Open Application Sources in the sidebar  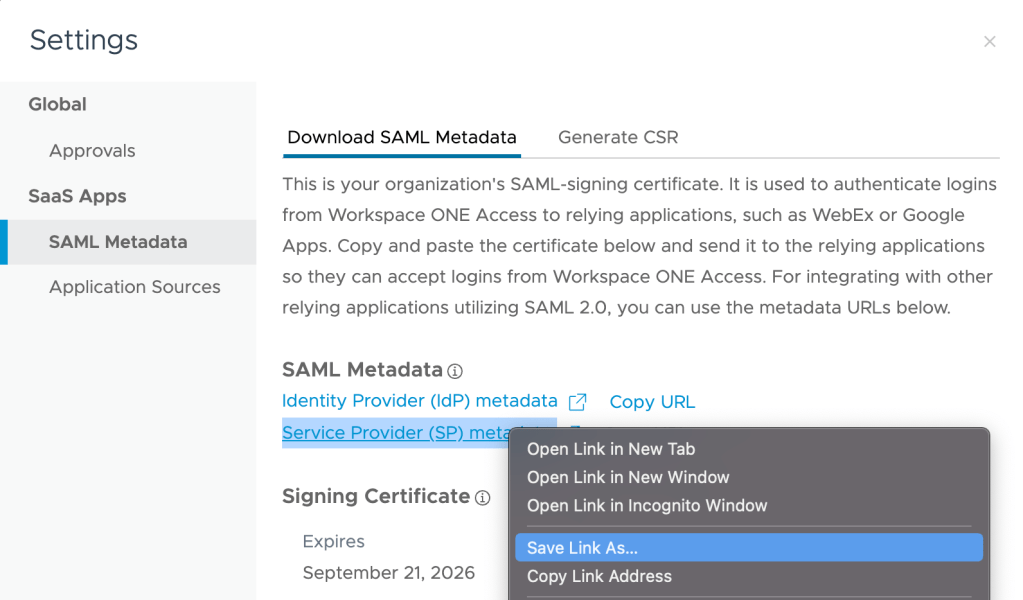tap(135, 287)
